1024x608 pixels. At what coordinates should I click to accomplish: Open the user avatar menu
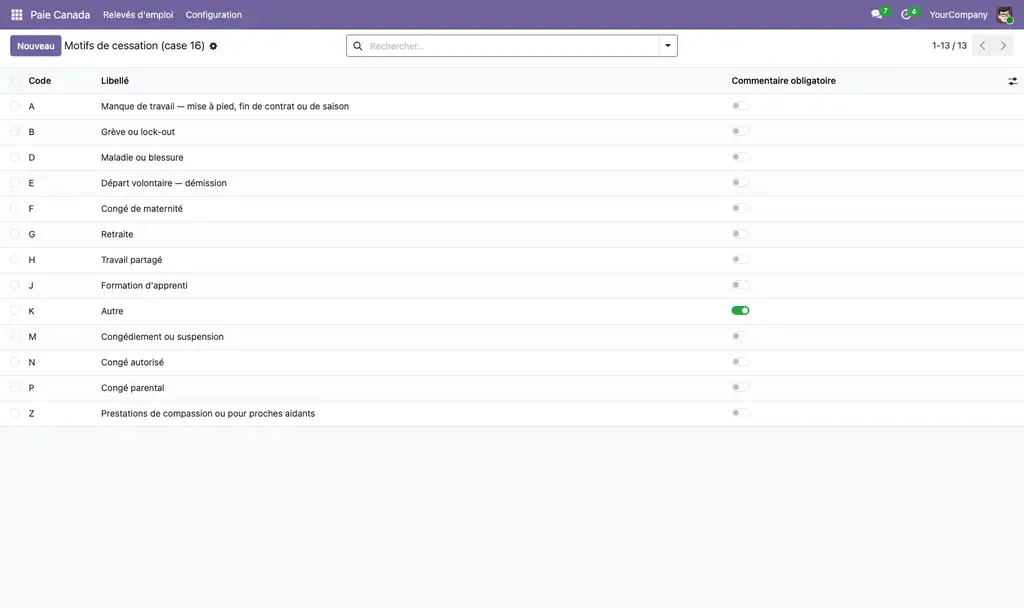coord(1004,14)
